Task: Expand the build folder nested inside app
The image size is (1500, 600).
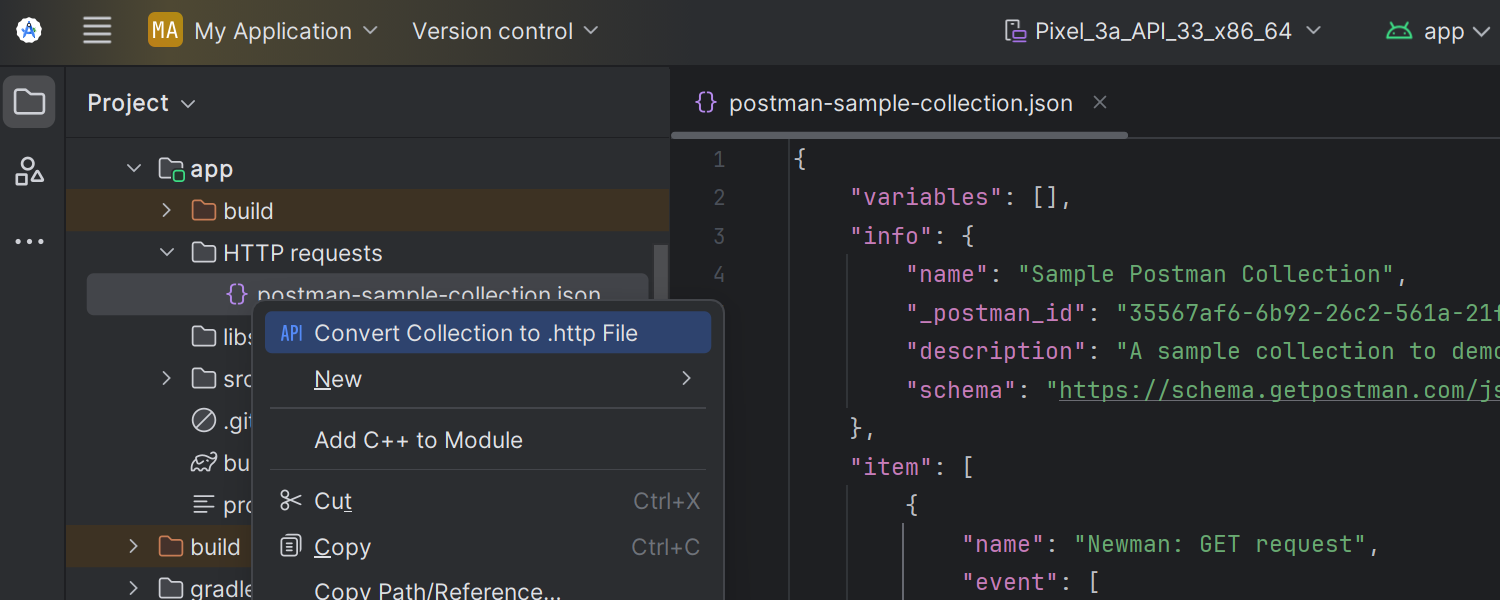Action: point(167,211)
